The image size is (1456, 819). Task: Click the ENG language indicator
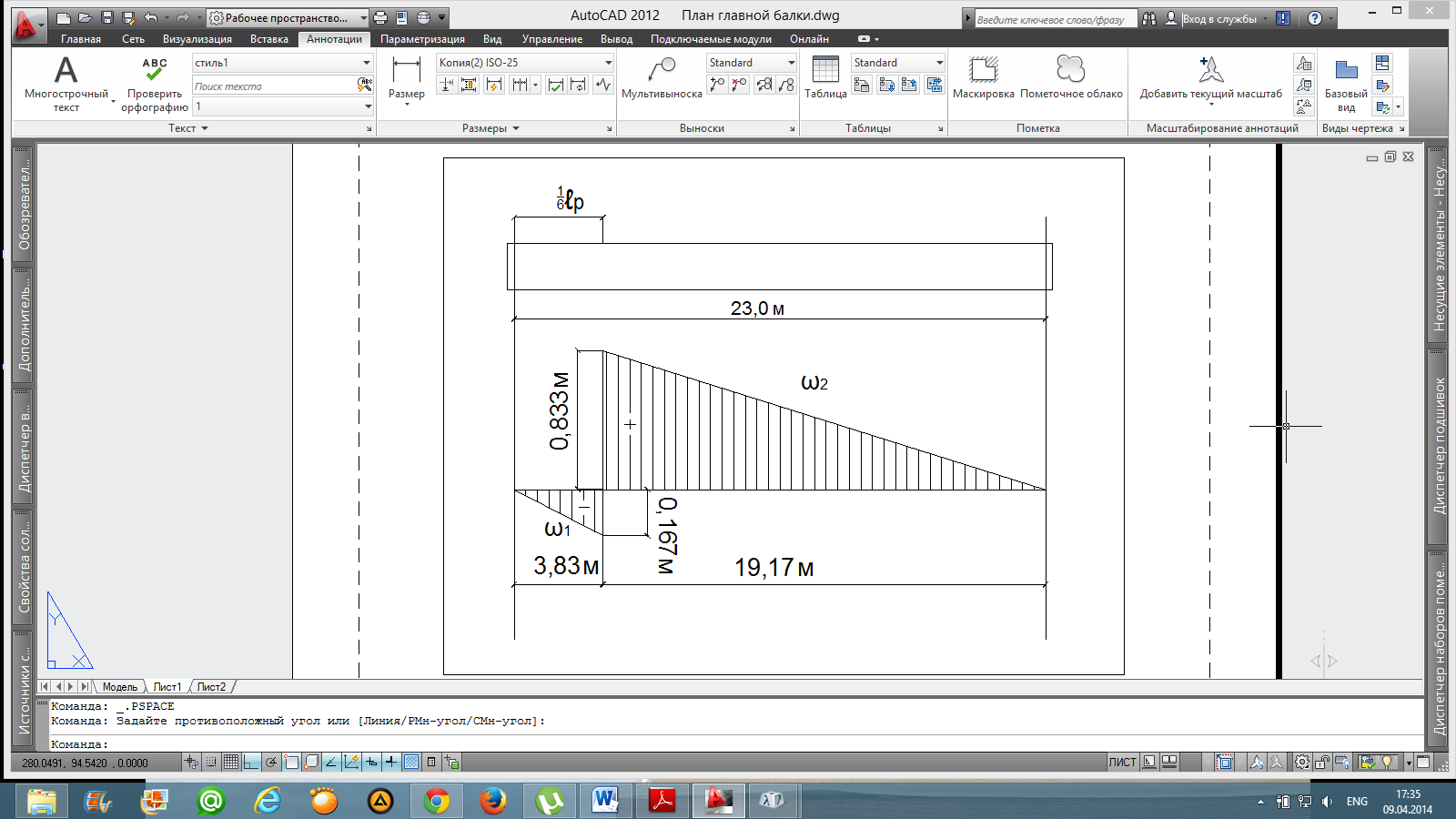(x=1357, y=802)
